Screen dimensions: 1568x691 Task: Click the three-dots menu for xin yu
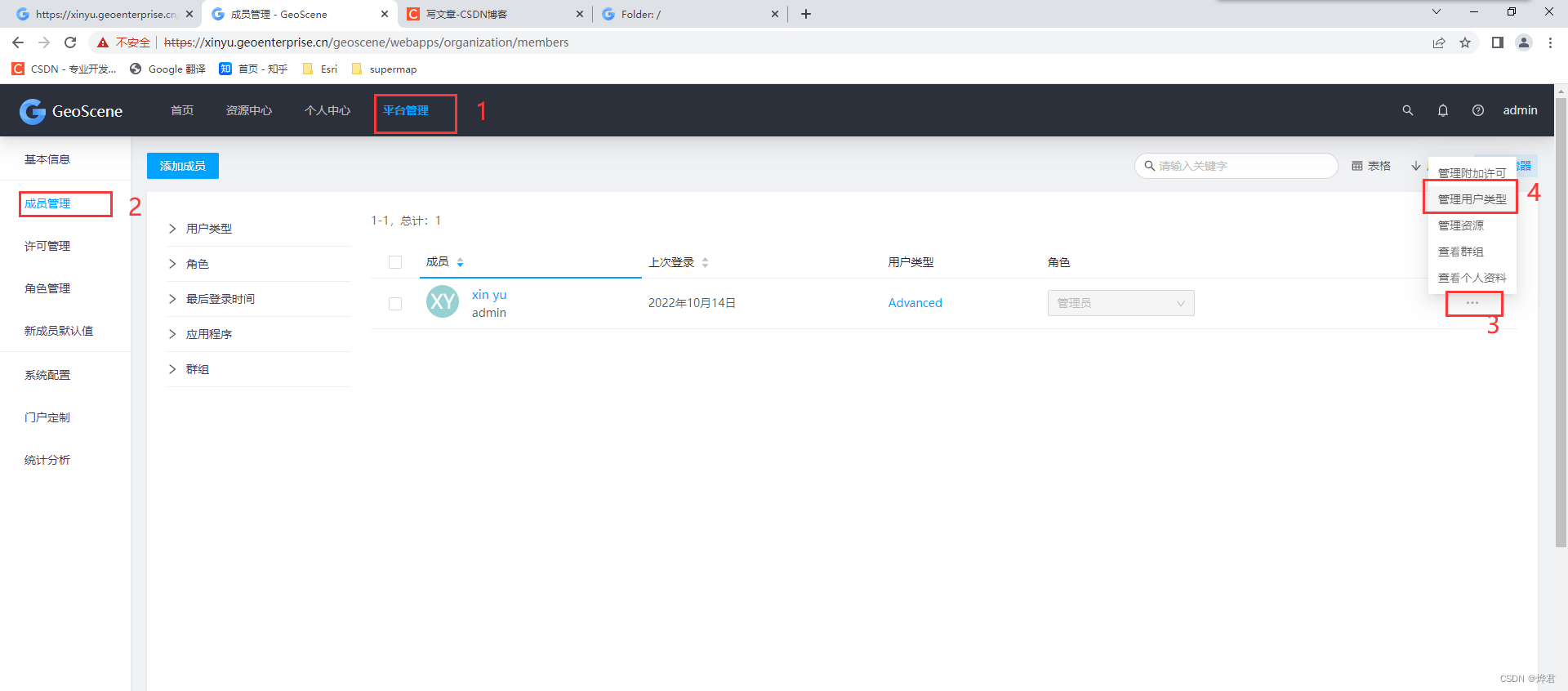[x=1472, y=303]
